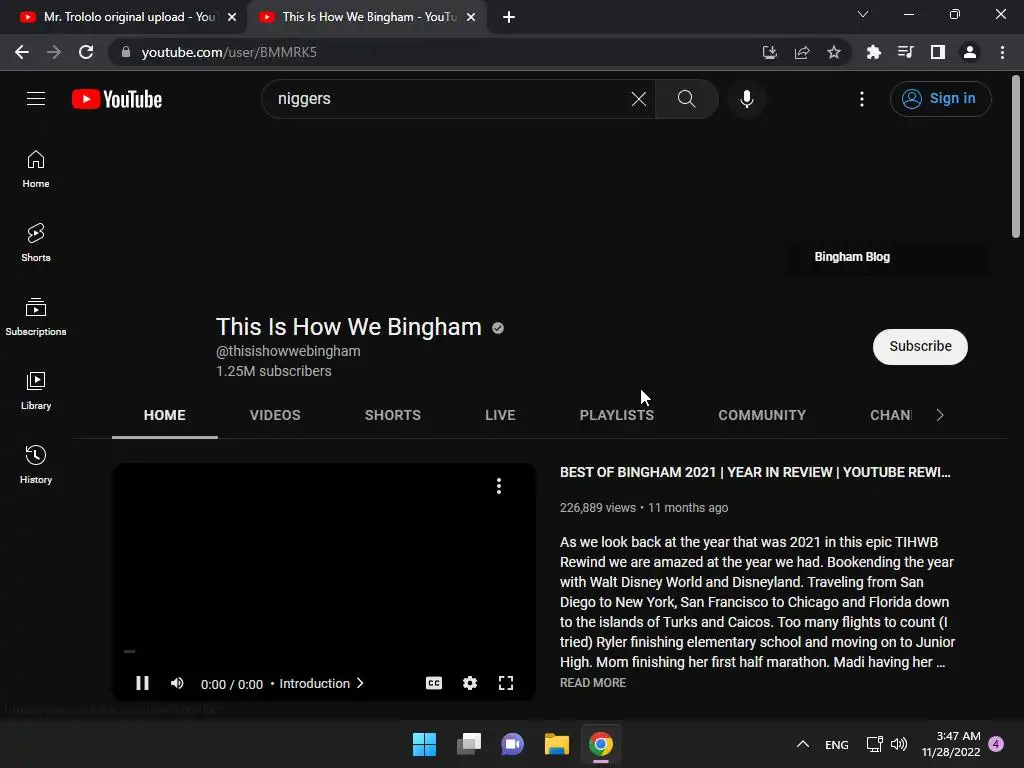The image size is (1024, 768).
Task: Close the This Is How We Bingham tab
Action: [x=471, y=17]
